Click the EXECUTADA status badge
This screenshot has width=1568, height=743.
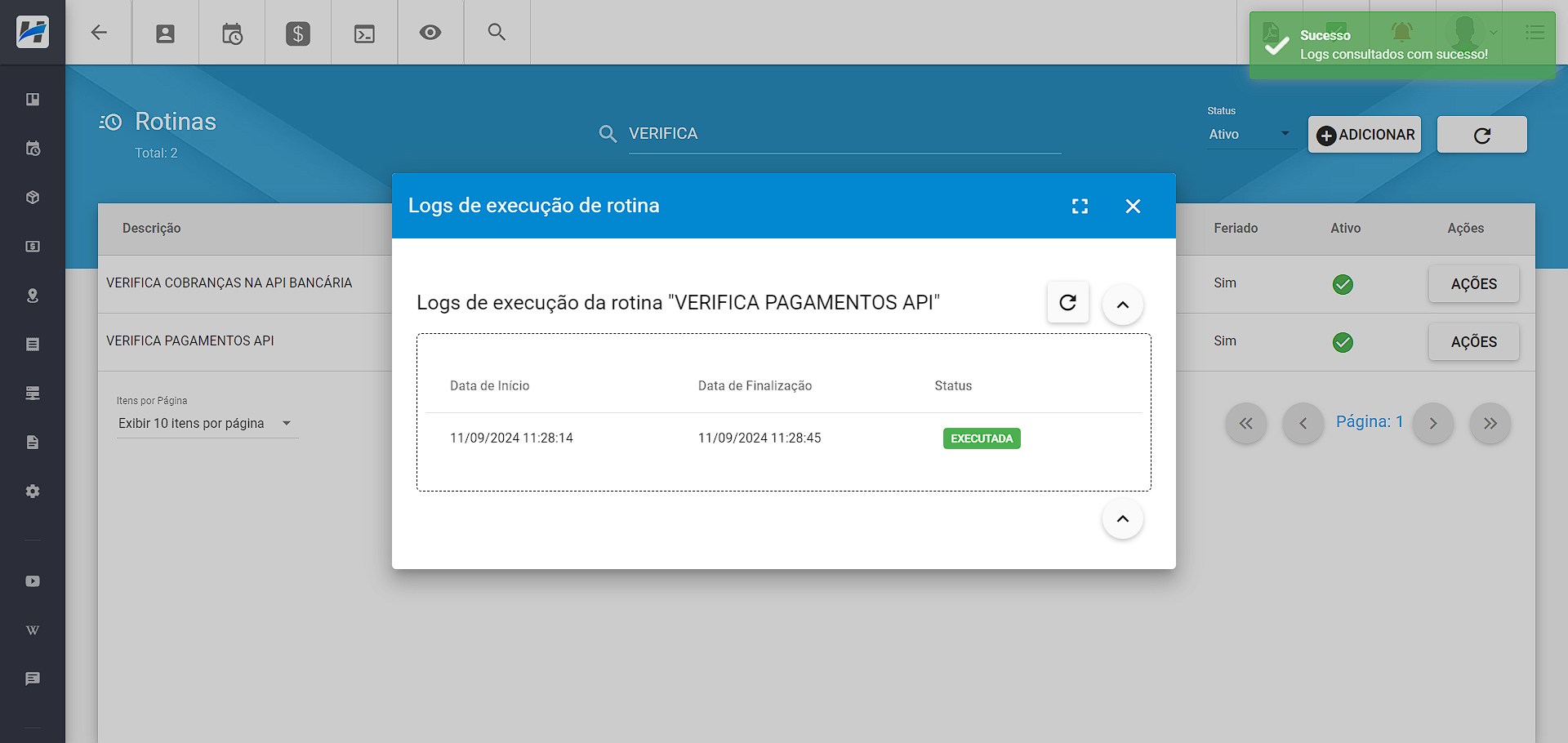(982, 438)
